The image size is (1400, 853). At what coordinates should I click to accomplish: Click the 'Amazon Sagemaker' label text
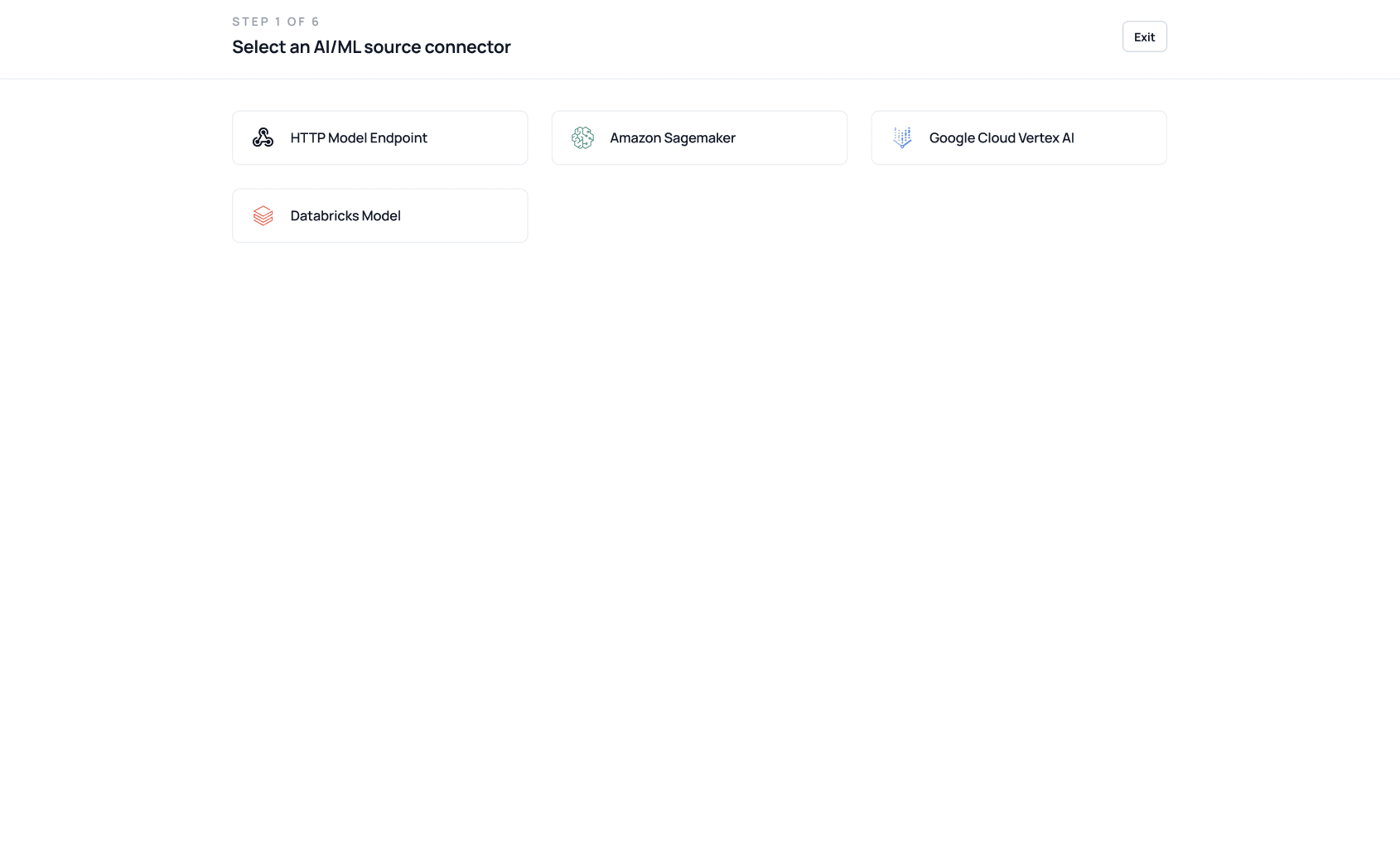coord(673,137)
